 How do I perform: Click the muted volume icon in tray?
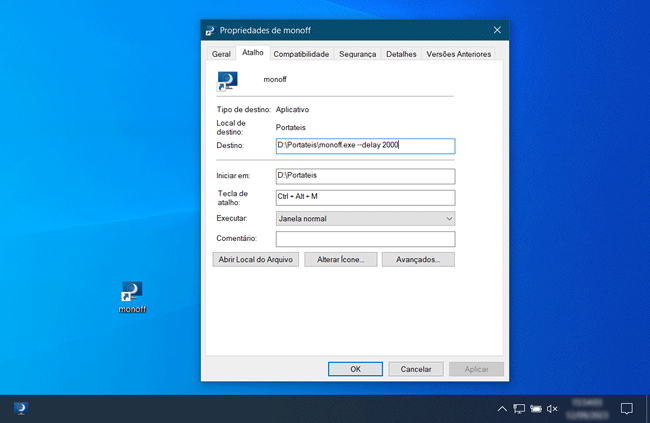tap(552, 409)
